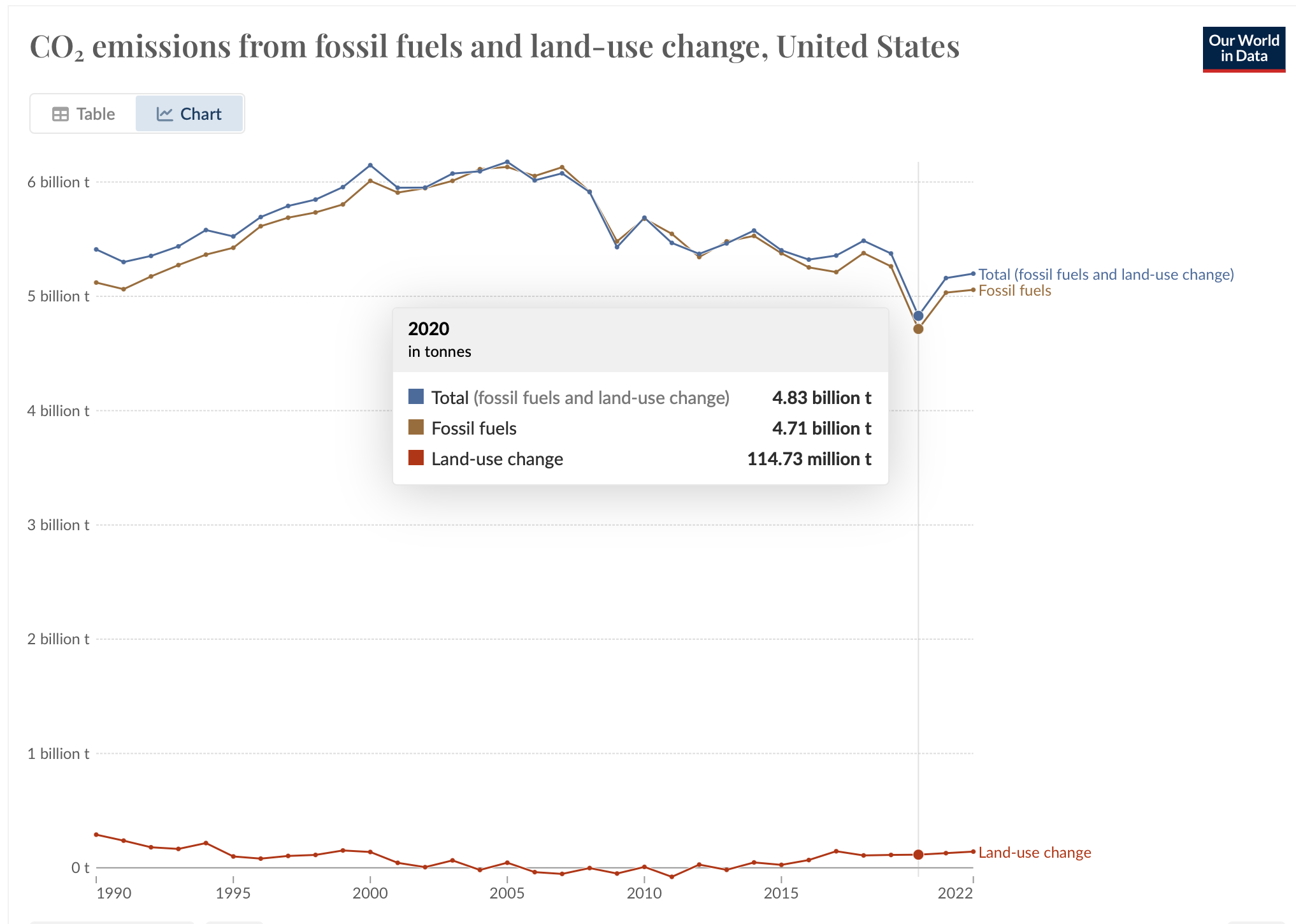Click the large brown 2020 Fossil fuels marker

point(918,329)
